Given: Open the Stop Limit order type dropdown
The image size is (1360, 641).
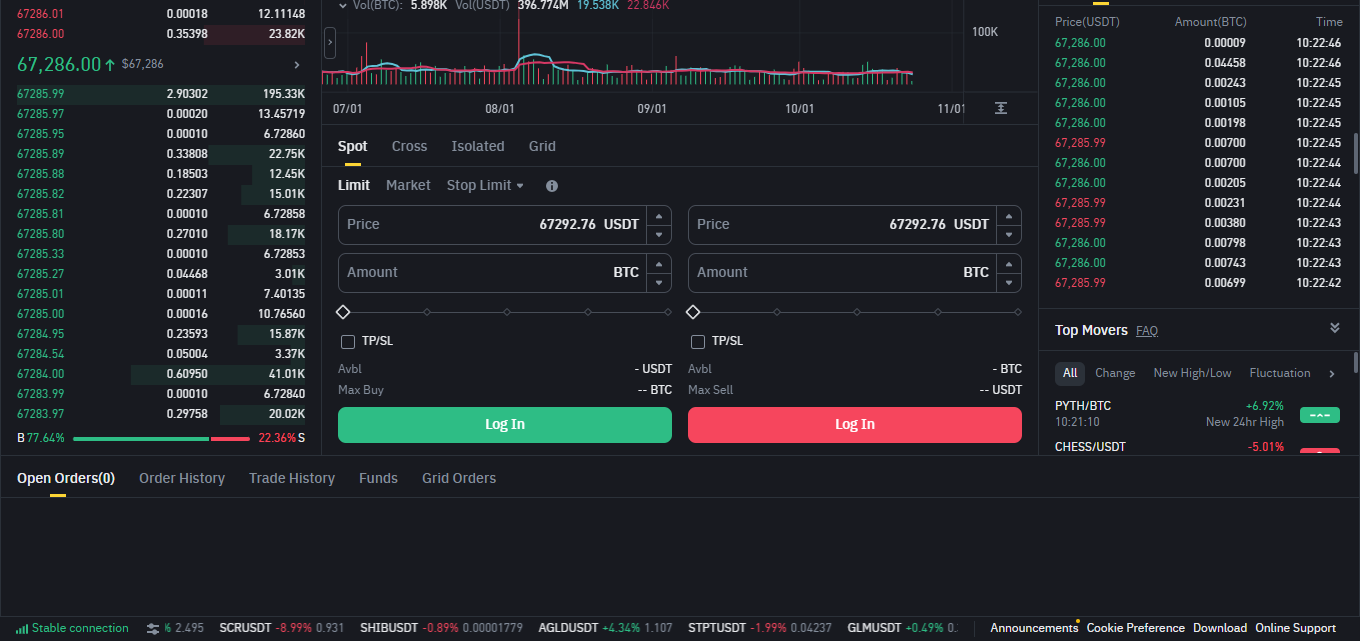Looking at the screenshot, I should pyautogui.click(x=485, y=185).
